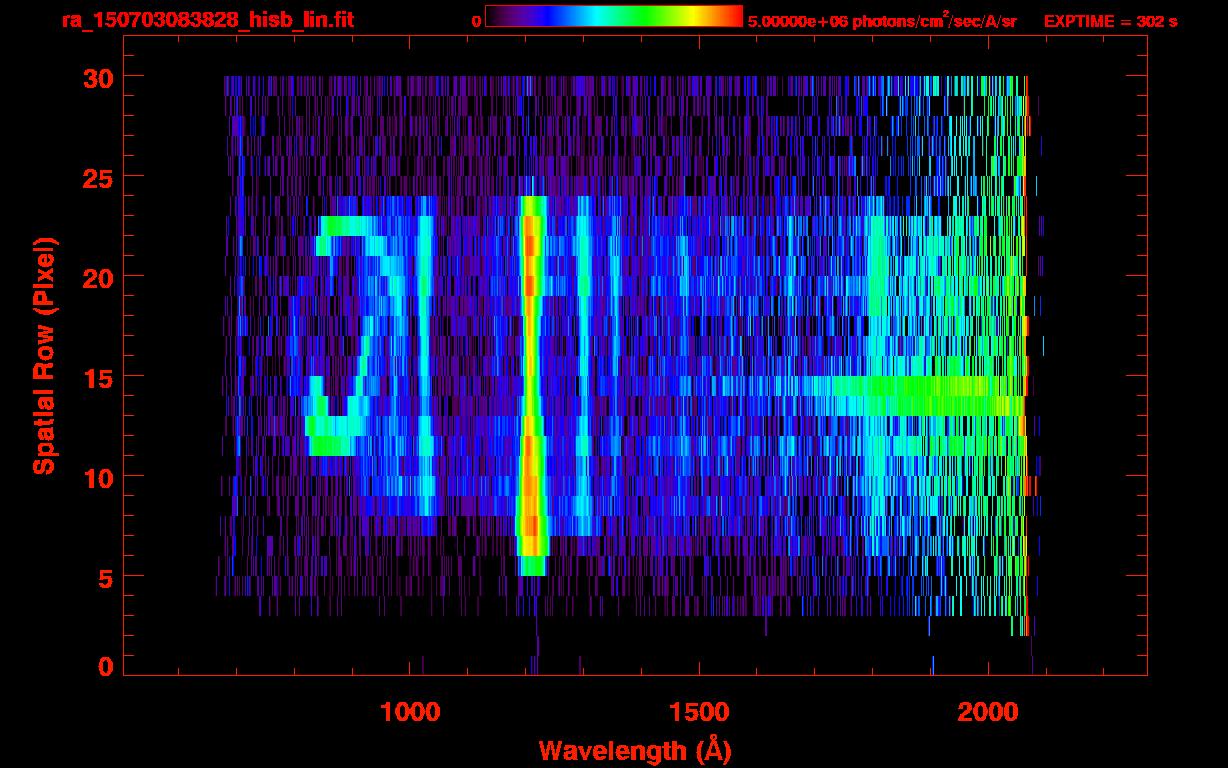Image resolution: width=1228 pixels, height=768 pixels.
Task: Click the x-axis tick label 2000
Action: point(987,711)
